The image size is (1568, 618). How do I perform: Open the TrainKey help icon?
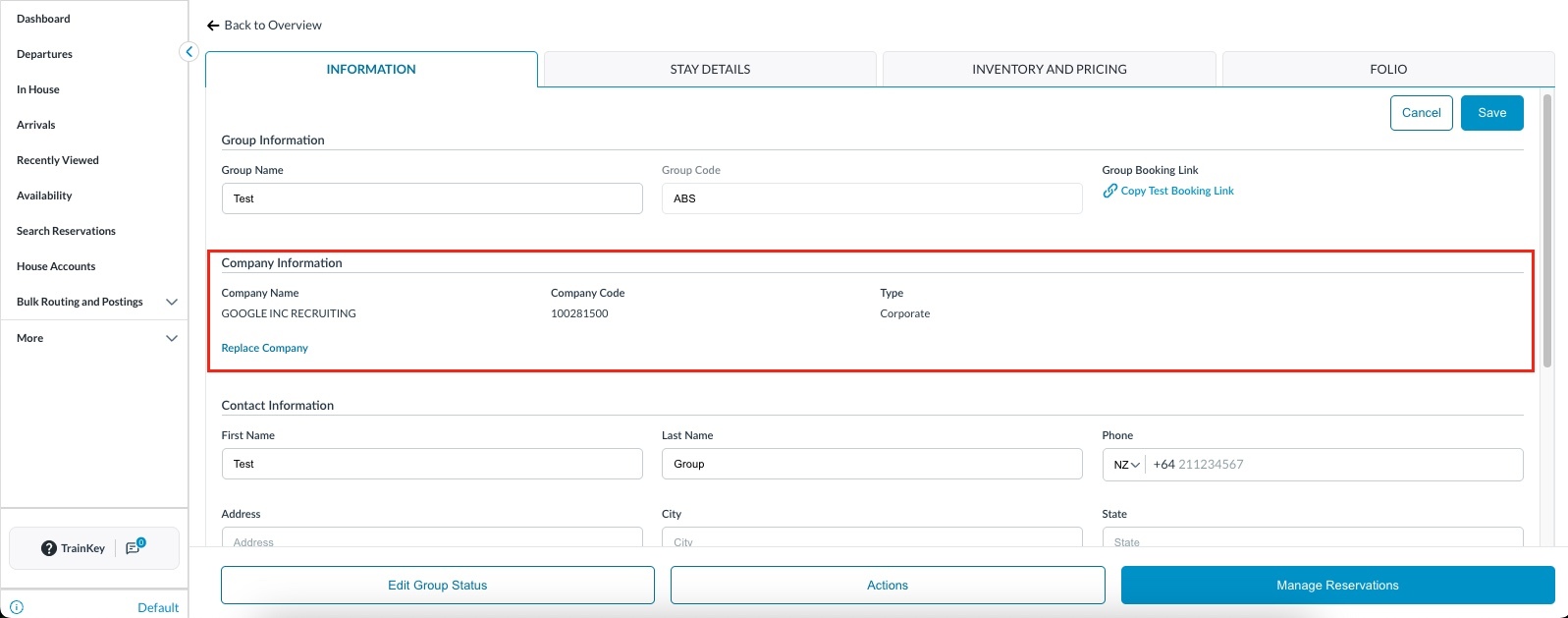48,548
